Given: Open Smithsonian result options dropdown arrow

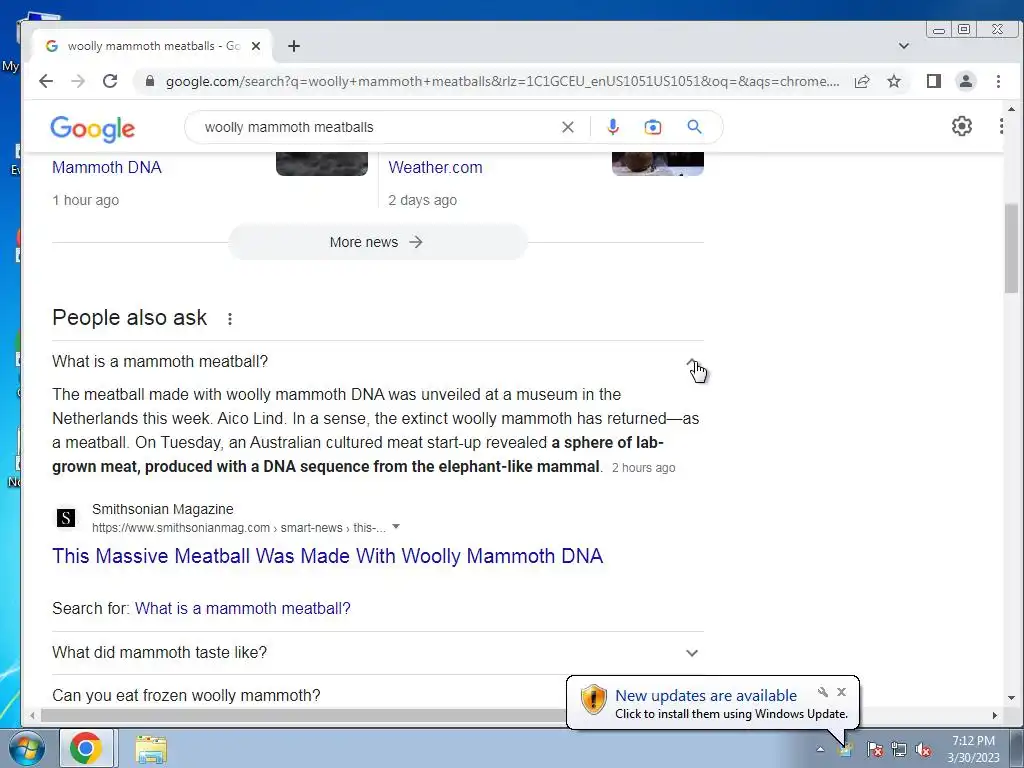Looking at the screenshot, I should 396,527.
